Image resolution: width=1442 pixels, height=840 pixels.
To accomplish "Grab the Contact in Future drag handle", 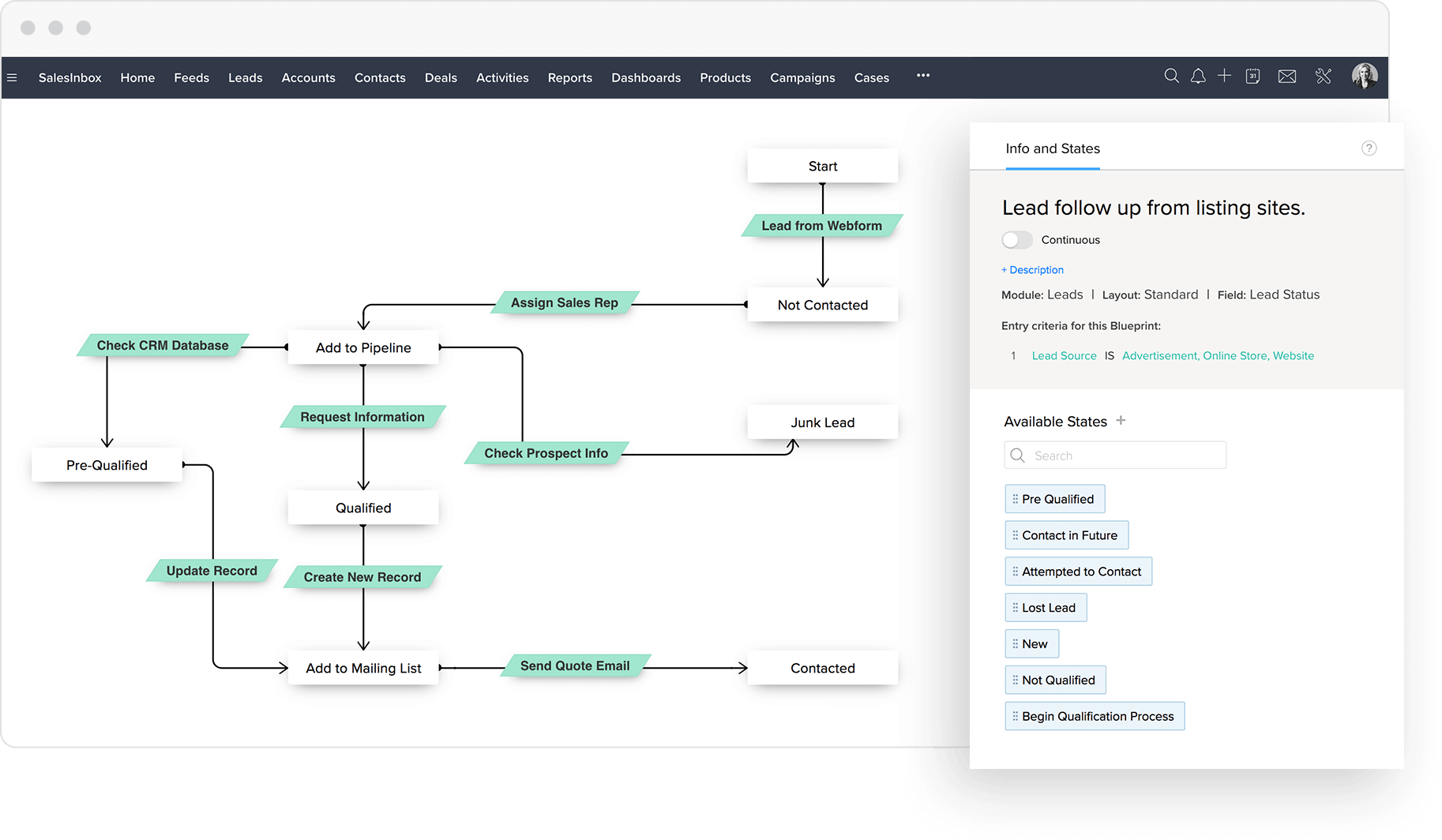I will [x=1015, y=535].
